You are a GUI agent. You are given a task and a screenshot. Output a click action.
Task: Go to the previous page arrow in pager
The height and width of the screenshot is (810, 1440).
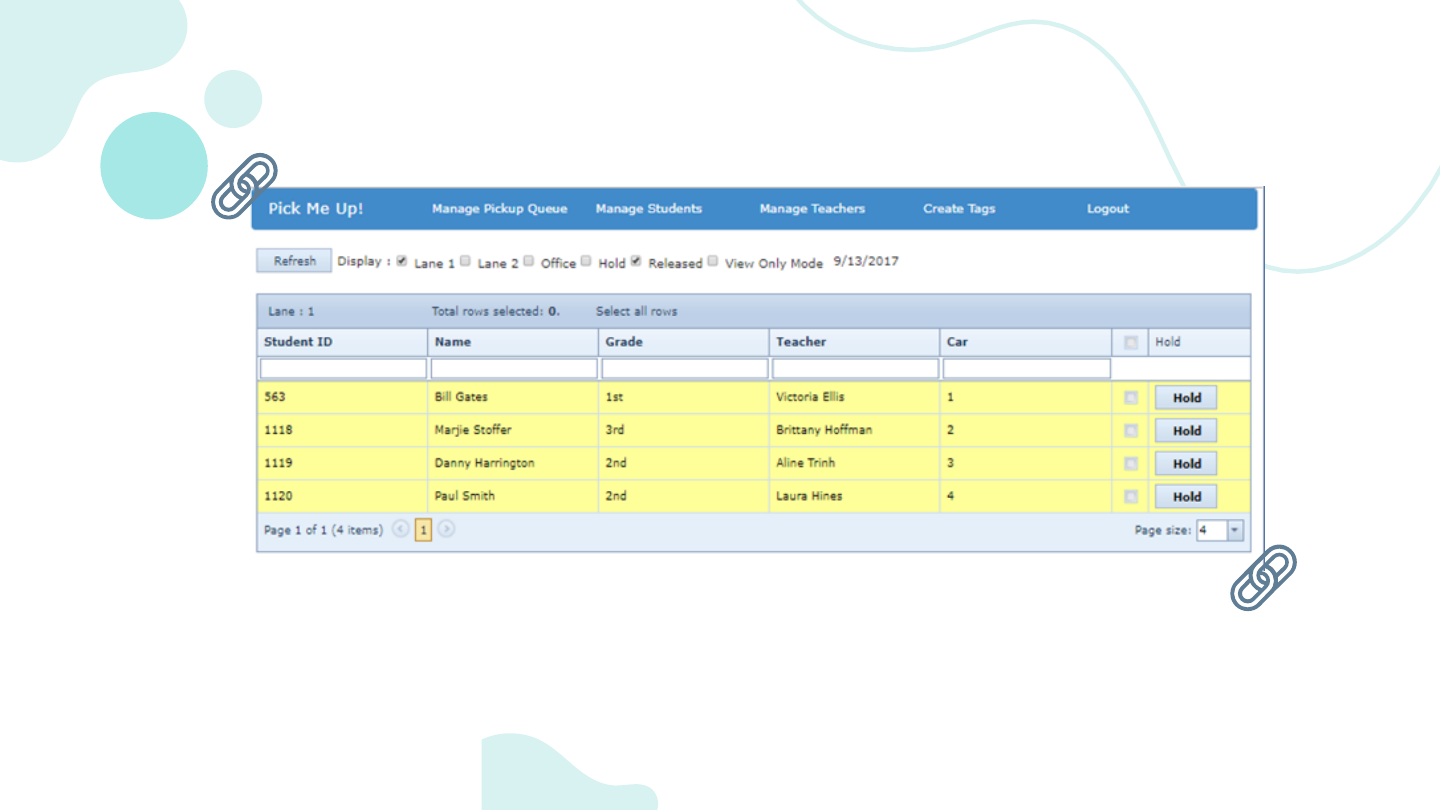pyautogui.click(x=400, y=530)
